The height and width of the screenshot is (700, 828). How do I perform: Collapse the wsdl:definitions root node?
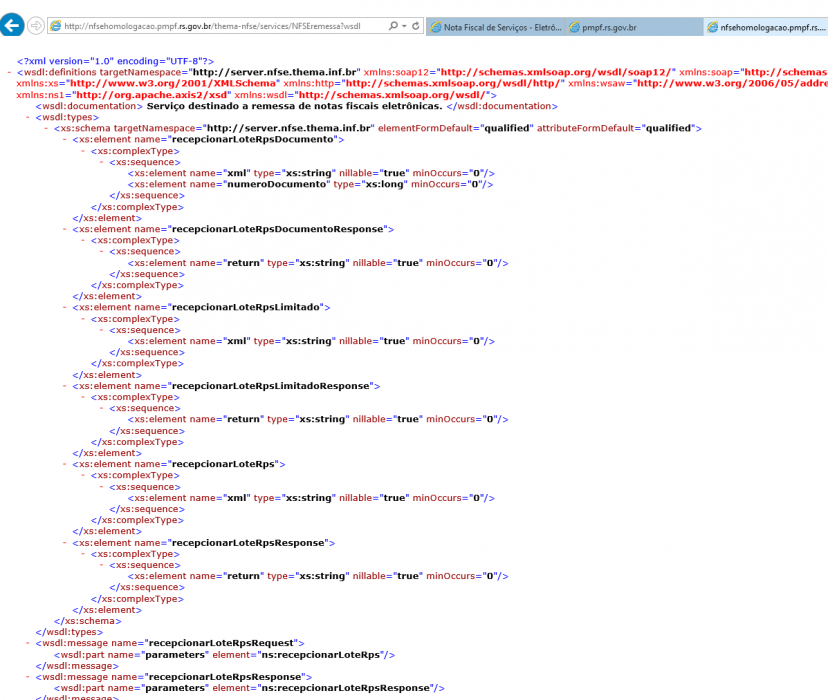[10, 72]
